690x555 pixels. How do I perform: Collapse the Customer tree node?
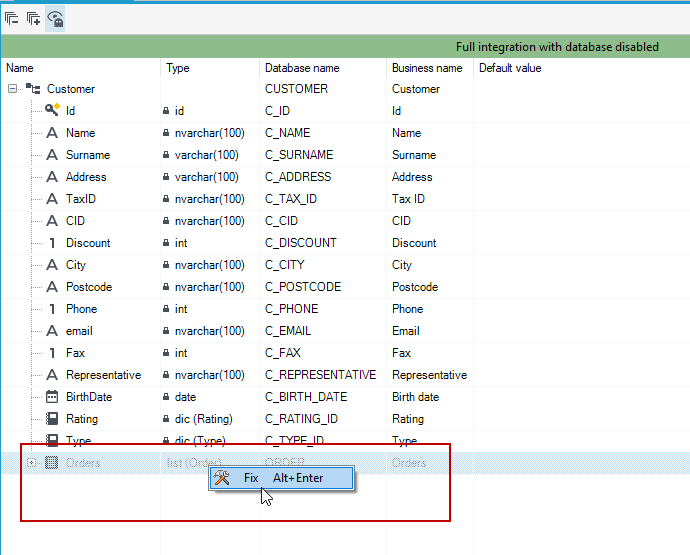(x=12, y=89)
